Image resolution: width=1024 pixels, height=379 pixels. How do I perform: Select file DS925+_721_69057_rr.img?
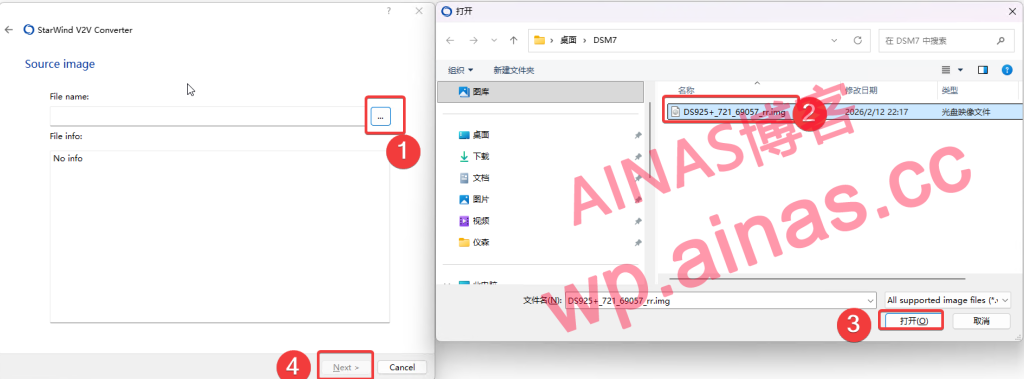pos(734,112)
